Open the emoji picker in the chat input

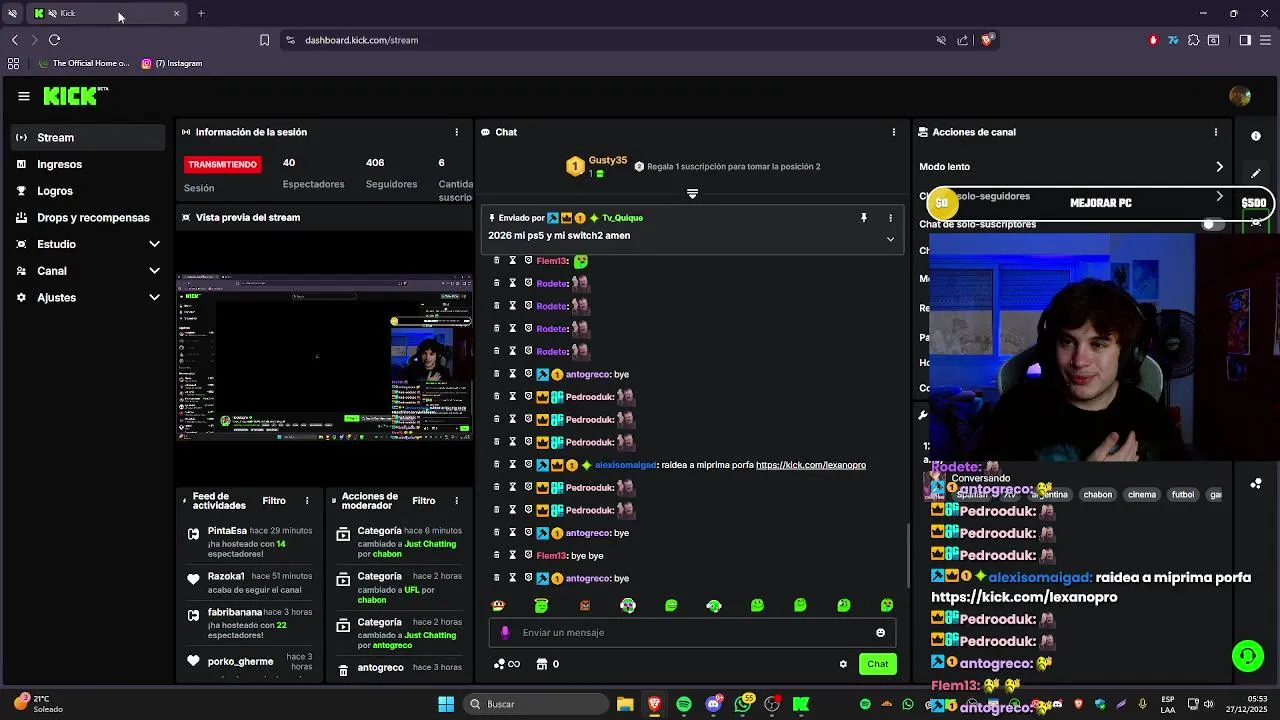click(x=880, y=632)
